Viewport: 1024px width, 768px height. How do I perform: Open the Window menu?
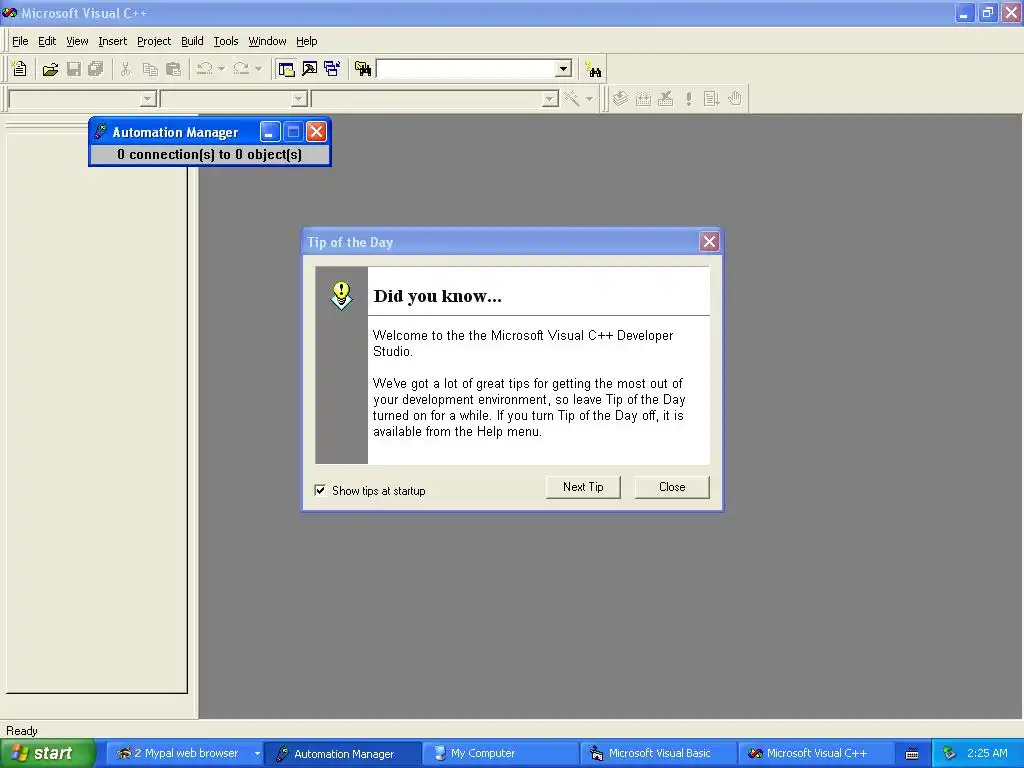tap(267, 41)
